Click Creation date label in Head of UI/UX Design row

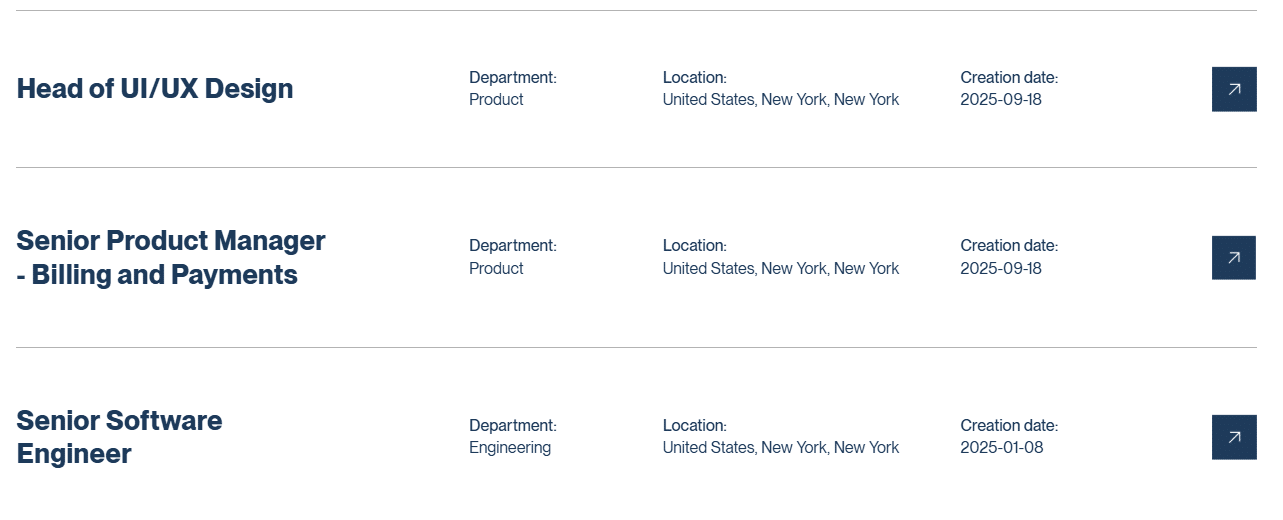[1009, 78]
